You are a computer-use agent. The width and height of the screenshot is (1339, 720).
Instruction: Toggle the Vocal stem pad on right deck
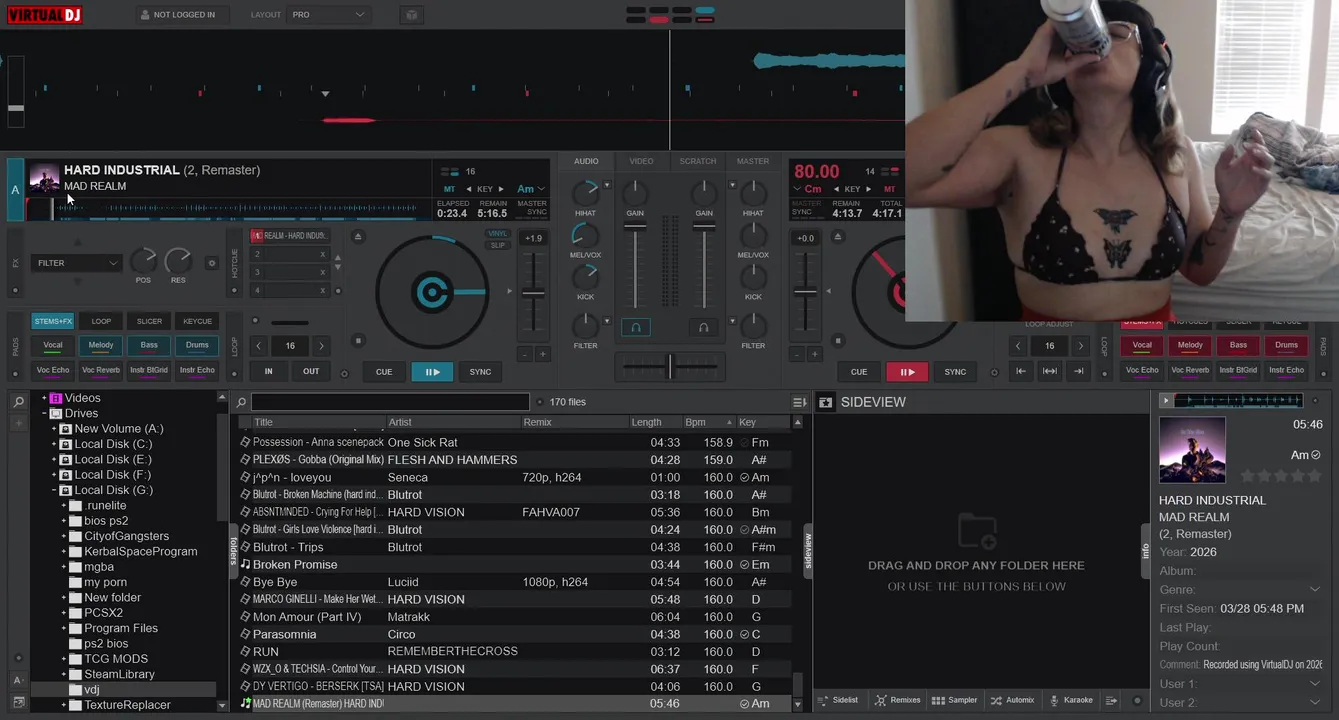tap(1142, 345)
